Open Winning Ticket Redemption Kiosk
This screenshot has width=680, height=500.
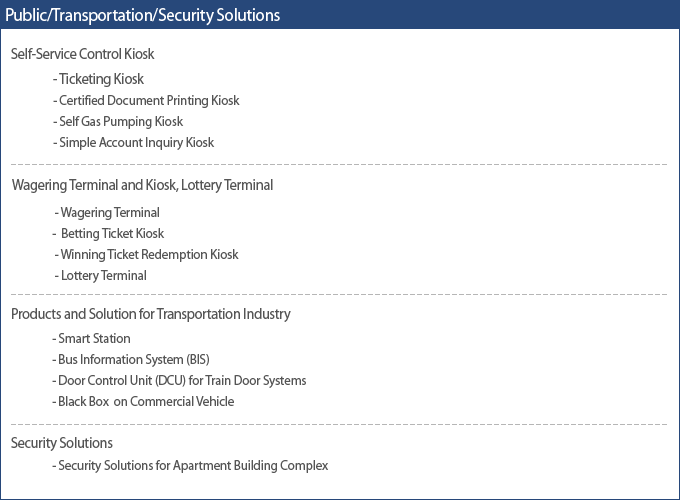coord(147,254)
